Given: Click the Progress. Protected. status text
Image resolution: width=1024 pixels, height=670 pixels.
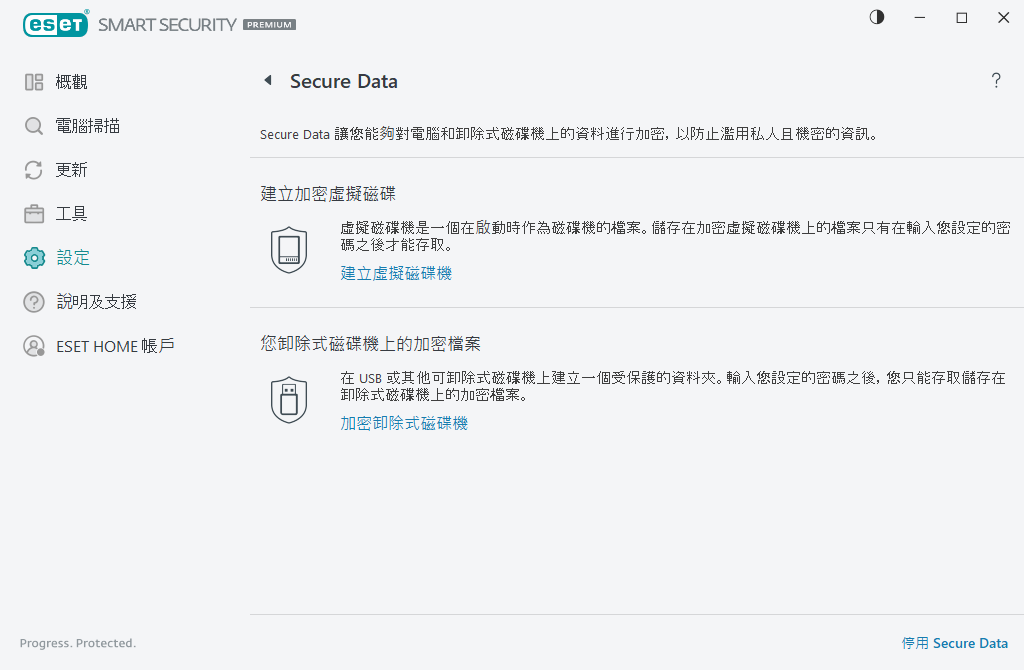Looking at the screenshot, I should (x=77, y=643).
